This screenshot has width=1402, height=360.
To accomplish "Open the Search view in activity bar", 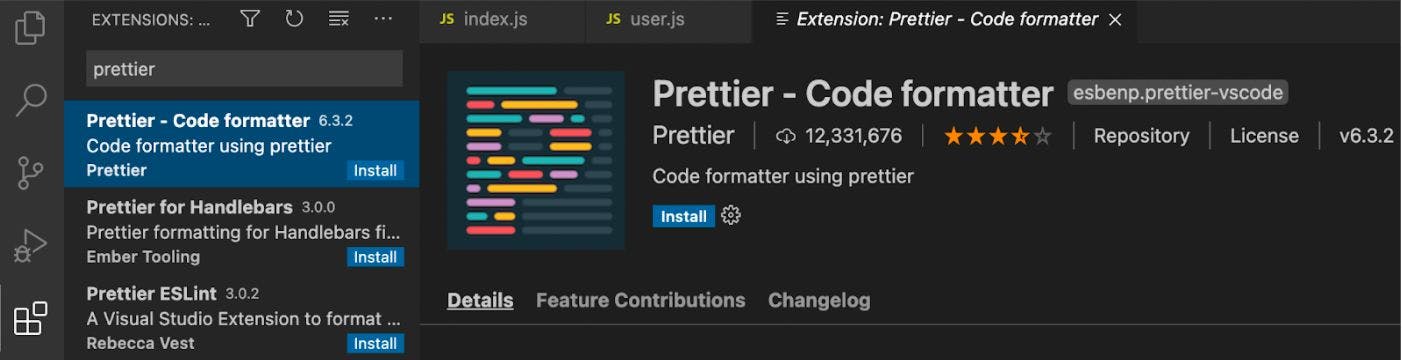I will 31,99.
